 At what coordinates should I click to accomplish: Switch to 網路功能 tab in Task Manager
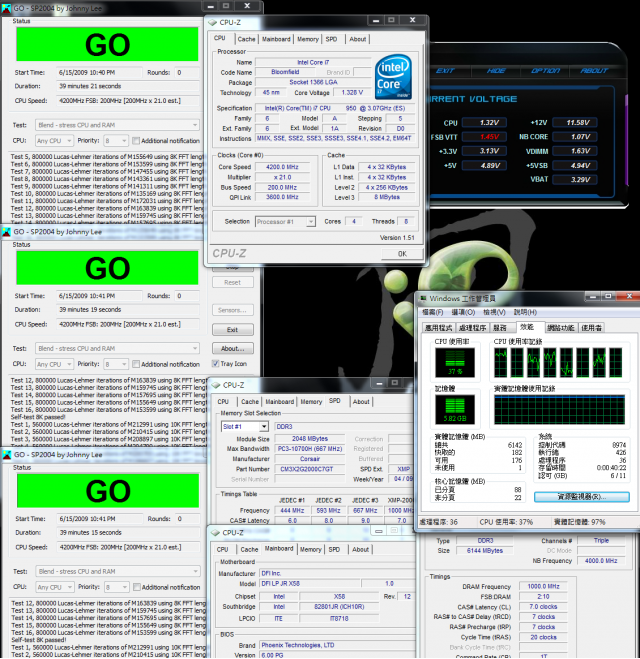[561, 328]
